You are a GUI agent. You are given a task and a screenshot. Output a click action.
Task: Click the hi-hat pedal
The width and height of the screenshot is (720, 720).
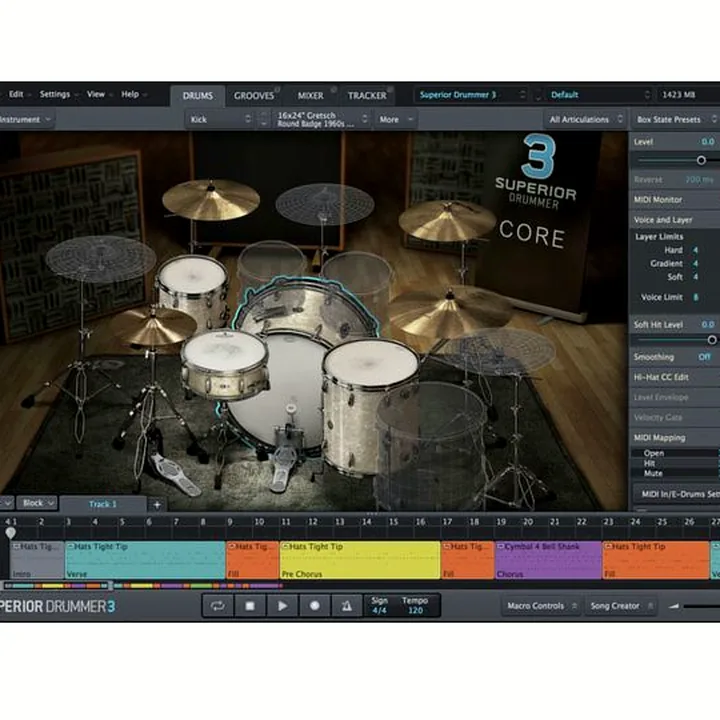pyautogui.click(x=174, y=475)
